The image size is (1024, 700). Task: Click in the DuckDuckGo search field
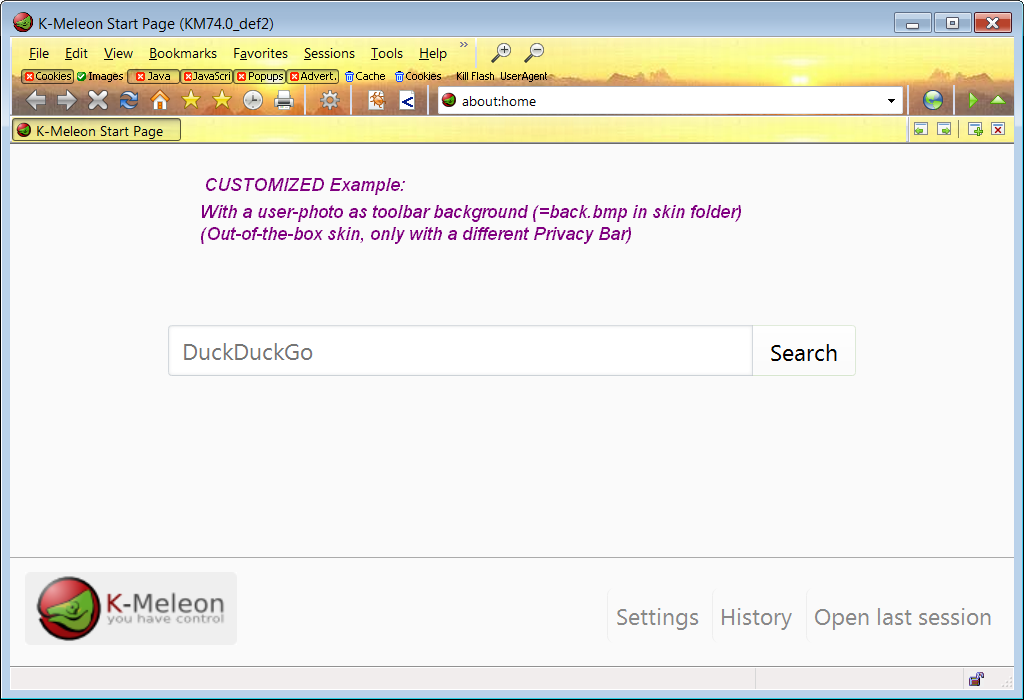point(460,352)
